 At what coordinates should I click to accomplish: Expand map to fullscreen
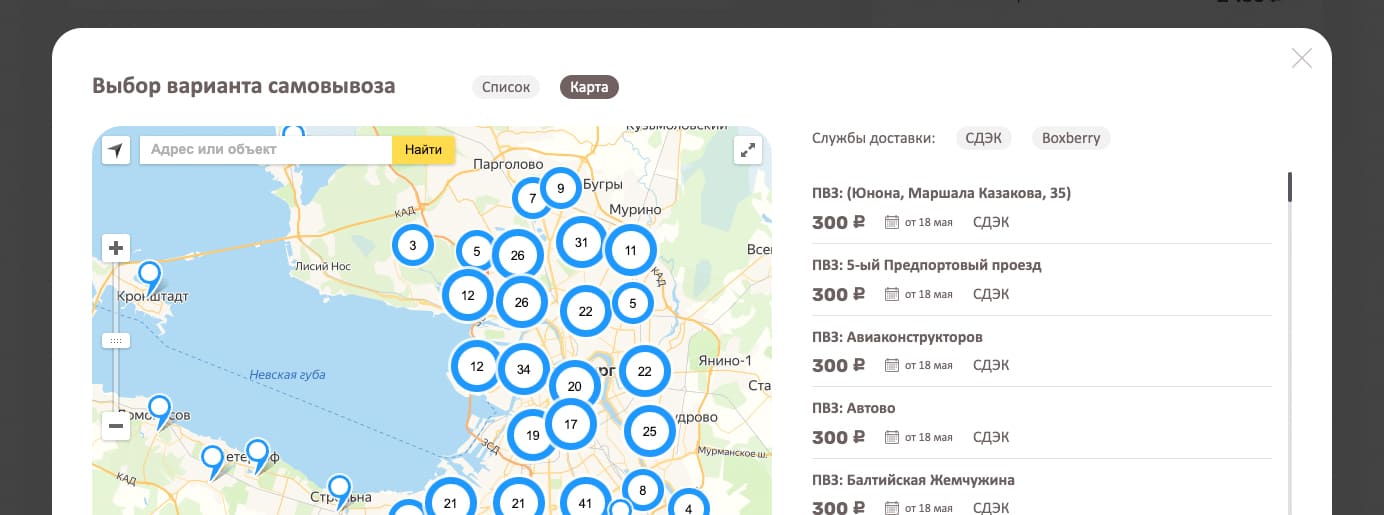coord(748,150)
